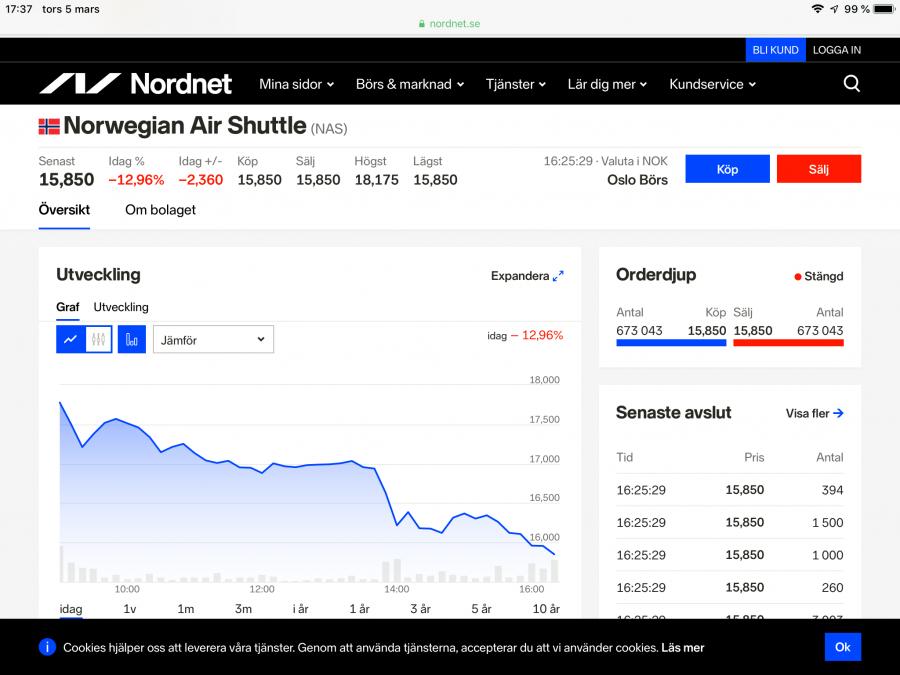
Task: Toggle the volume bars indicator button
Action: (x=132, y=339)
